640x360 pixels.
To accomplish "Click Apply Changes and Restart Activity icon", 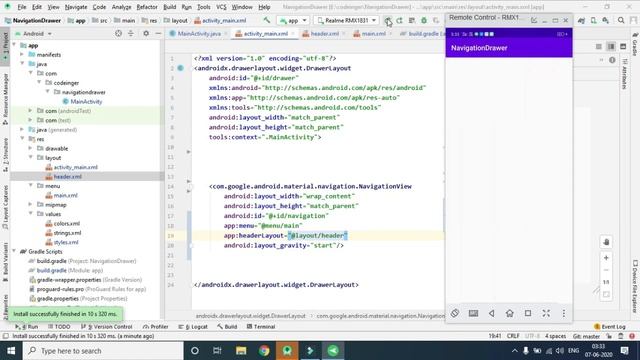I will (x=399, y=20).
